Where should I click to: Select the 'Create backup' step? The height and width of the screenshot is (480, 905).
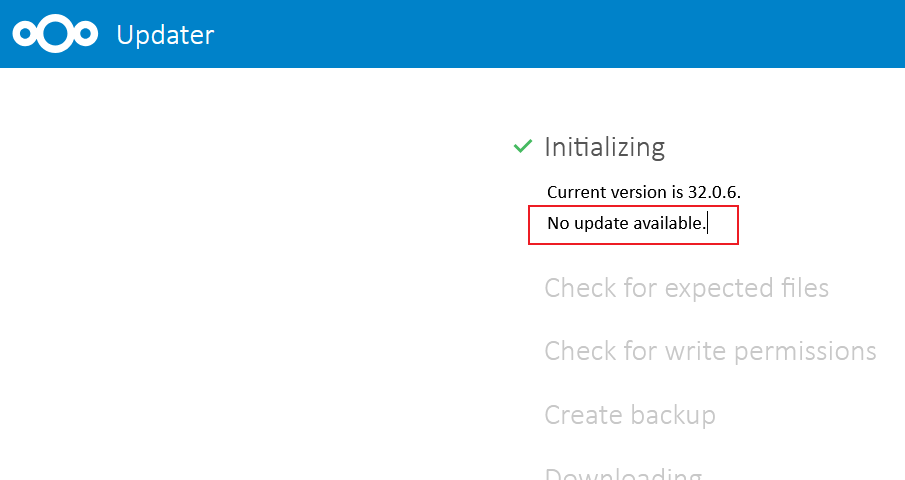[x=629, y=414]
